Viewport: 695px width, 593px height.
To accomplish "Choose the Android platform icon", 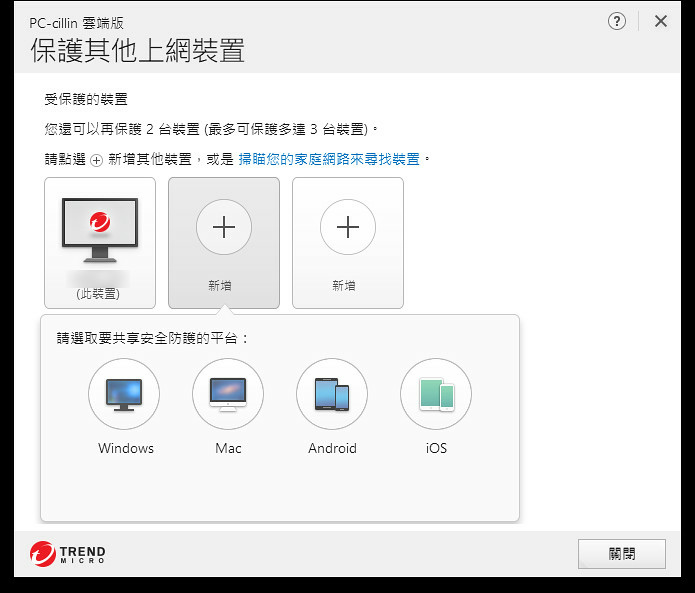I will point(332,394).
